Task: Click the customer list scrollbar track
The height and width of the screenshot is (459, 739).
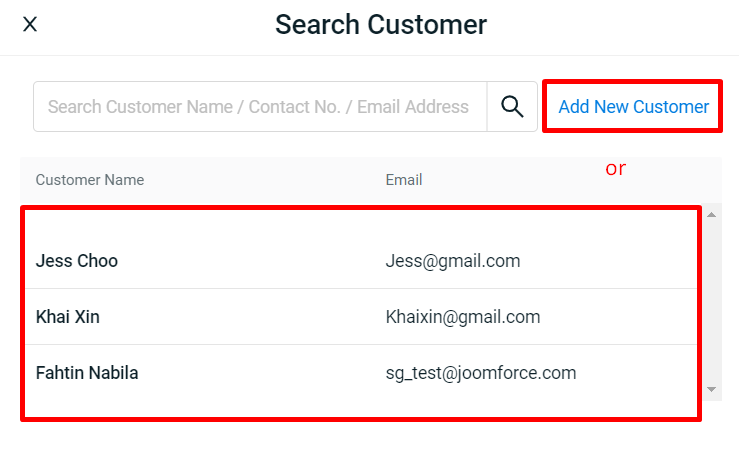Action: pos(711,300)
